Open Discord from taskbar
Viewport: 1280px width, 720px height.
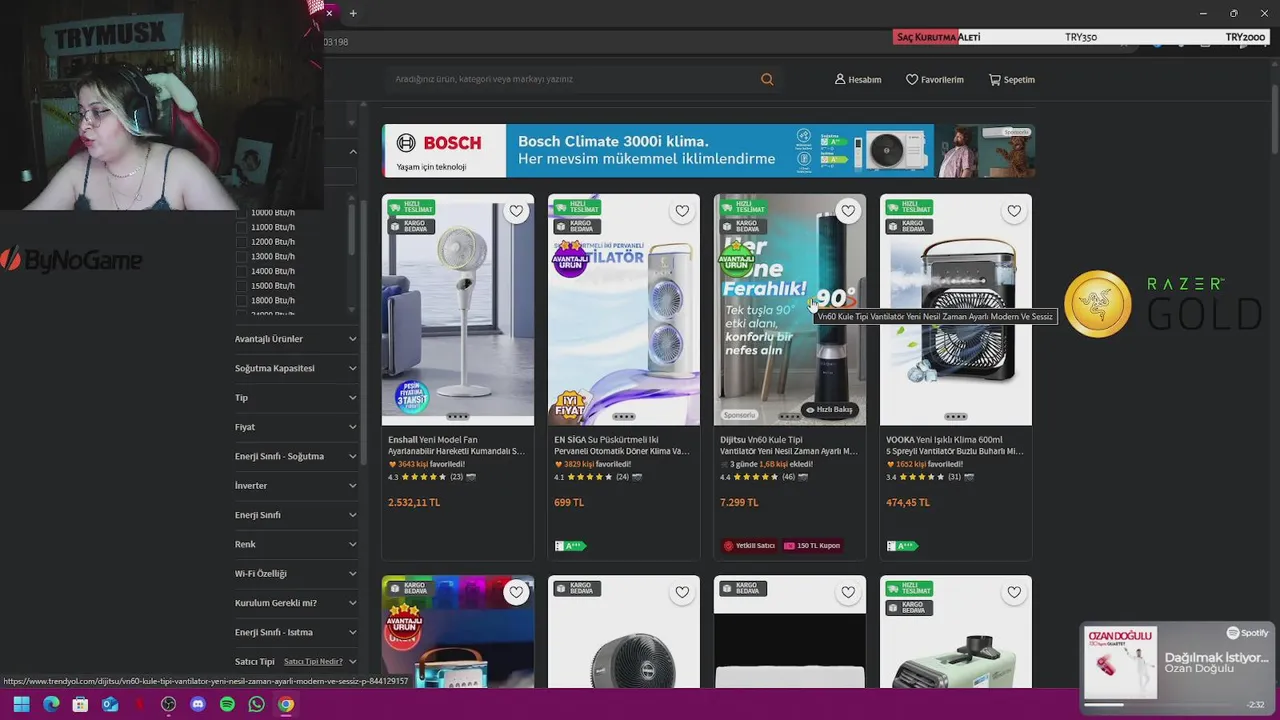point(198,704)
